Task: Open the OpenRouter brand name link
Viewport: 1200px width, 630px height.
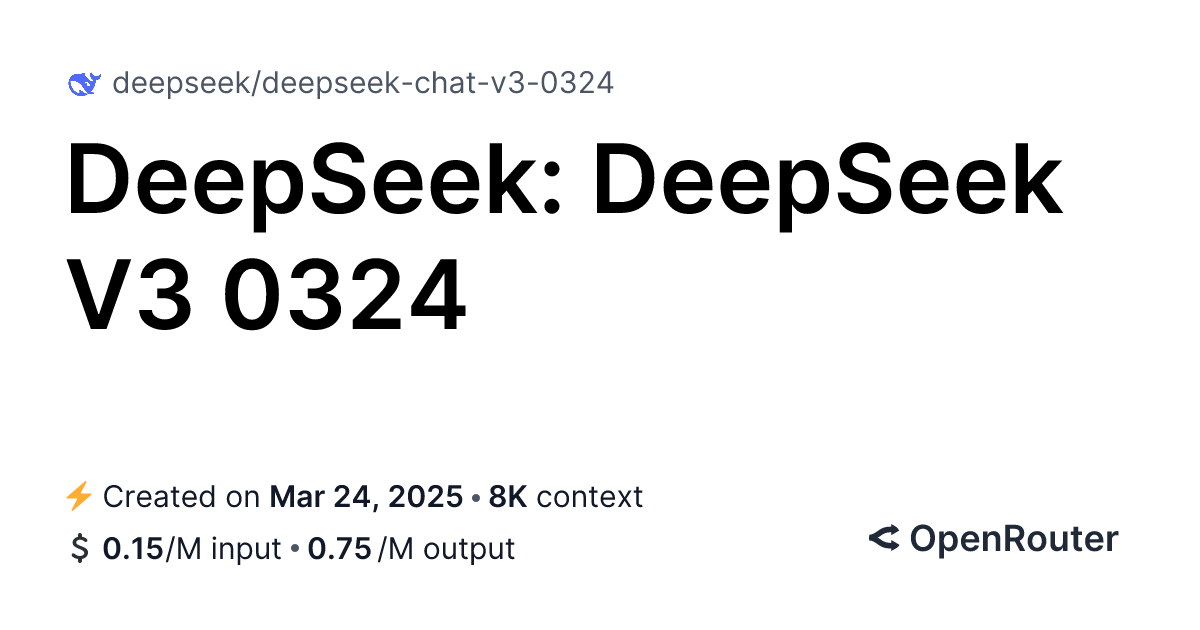Action: (x=1014, y=540)
